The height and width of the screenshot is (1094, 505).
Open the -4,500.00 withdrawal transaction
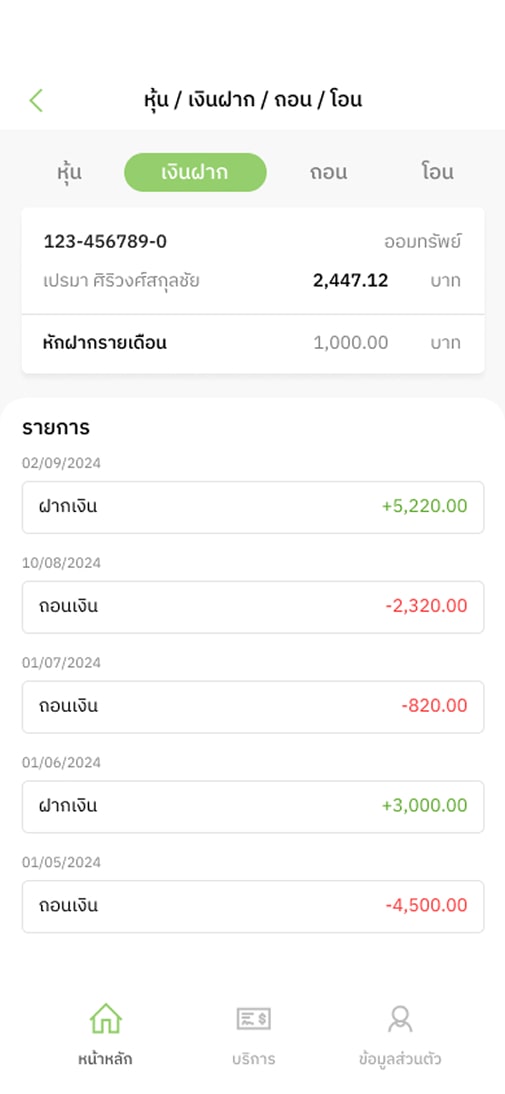(x=253, y=906)
